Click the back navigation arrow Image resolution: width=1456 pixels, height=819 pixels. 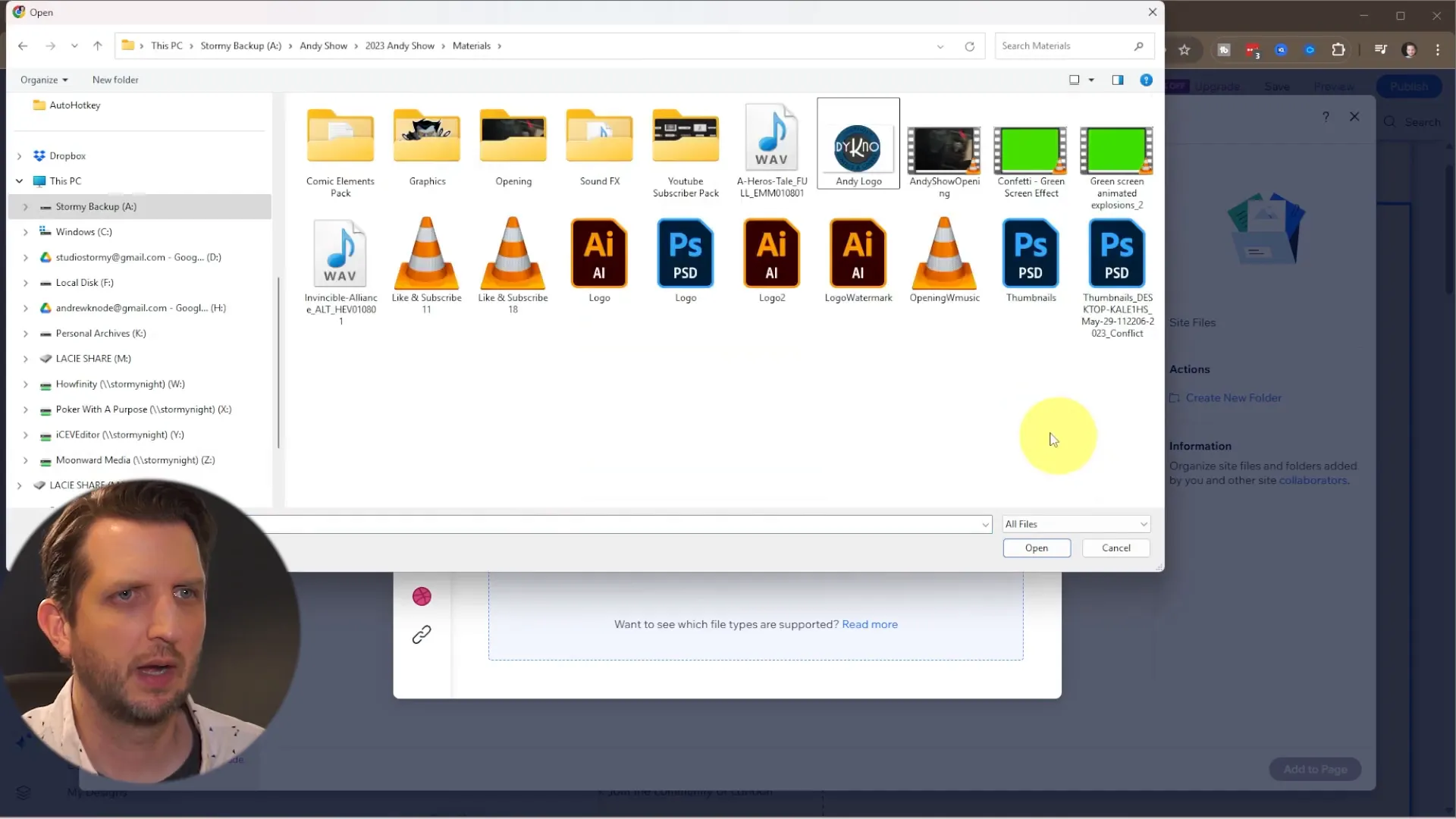[23, 45]
